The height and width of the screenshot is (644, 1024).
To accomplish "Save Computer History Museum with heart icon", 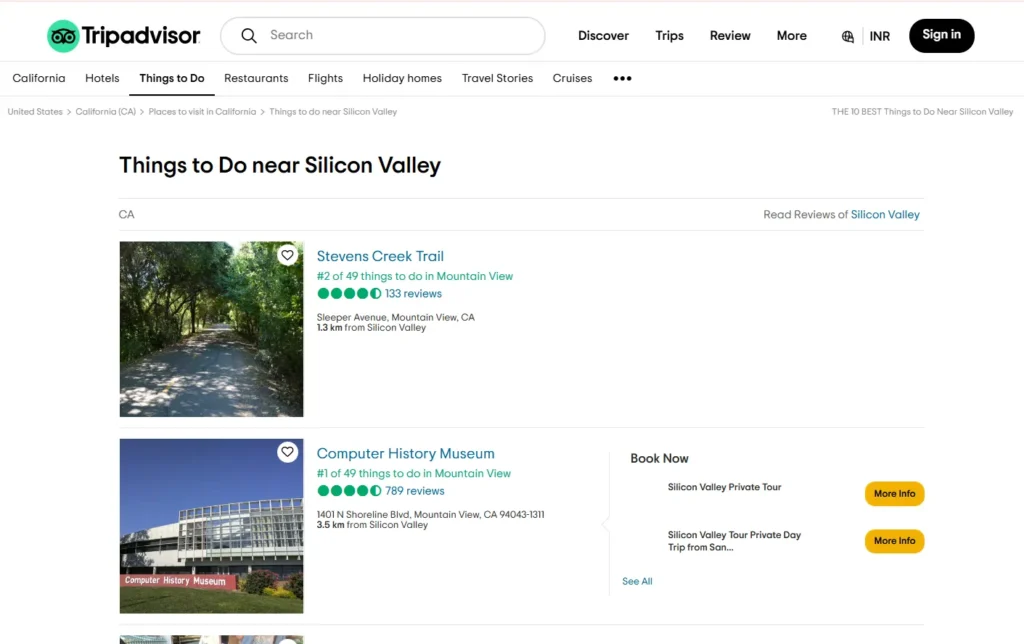I will [287, 452].
